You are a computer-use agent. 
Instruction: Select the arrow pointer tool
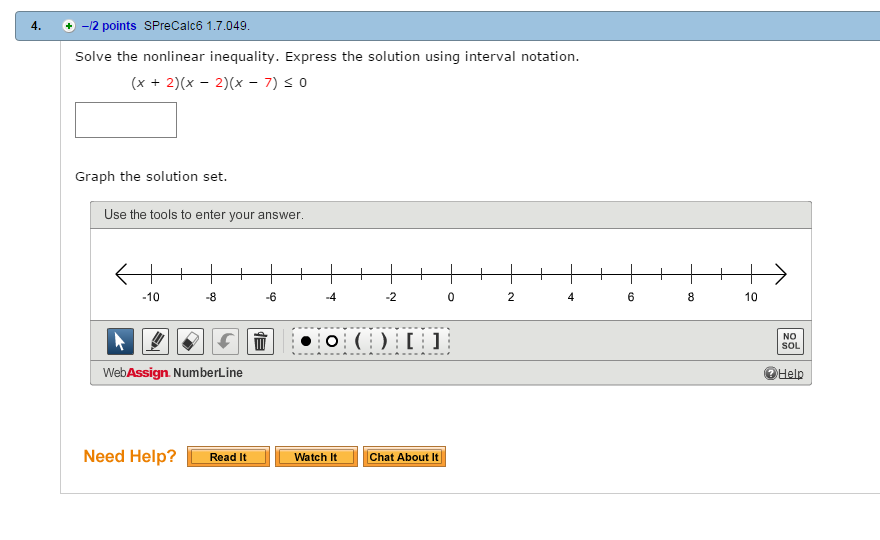(120, 341)
